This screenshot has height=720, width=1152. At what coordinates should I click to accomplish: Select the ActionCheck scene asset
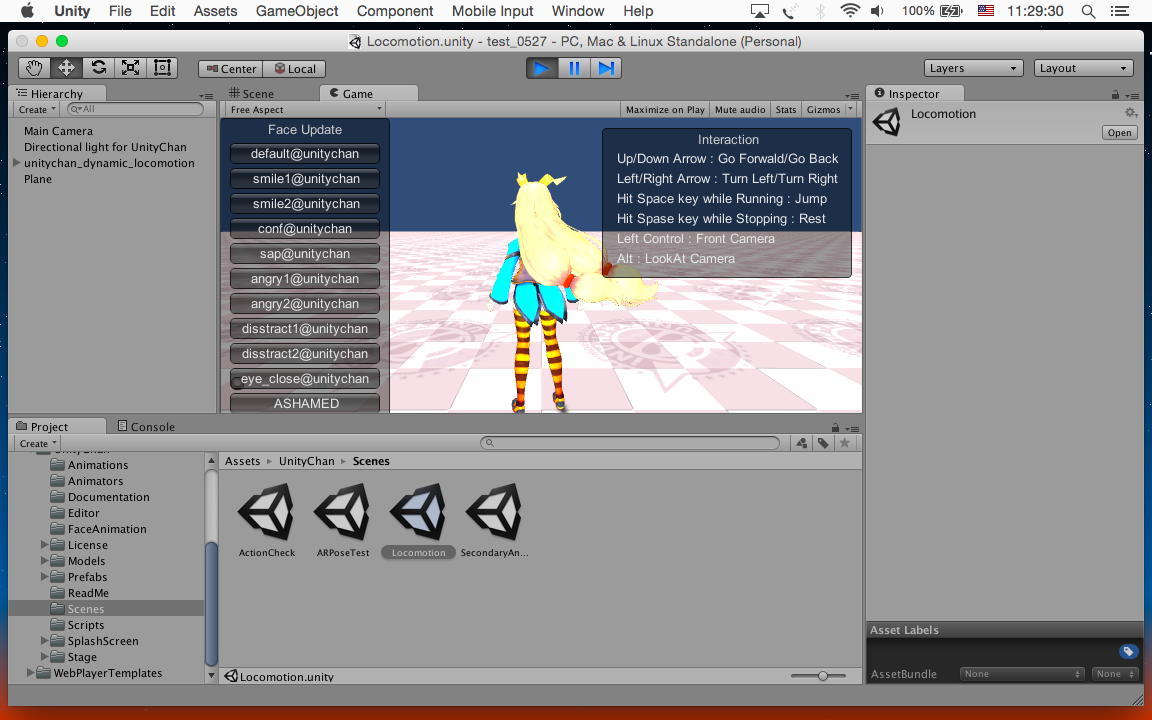pyautogui.click(x=267, y=519)
